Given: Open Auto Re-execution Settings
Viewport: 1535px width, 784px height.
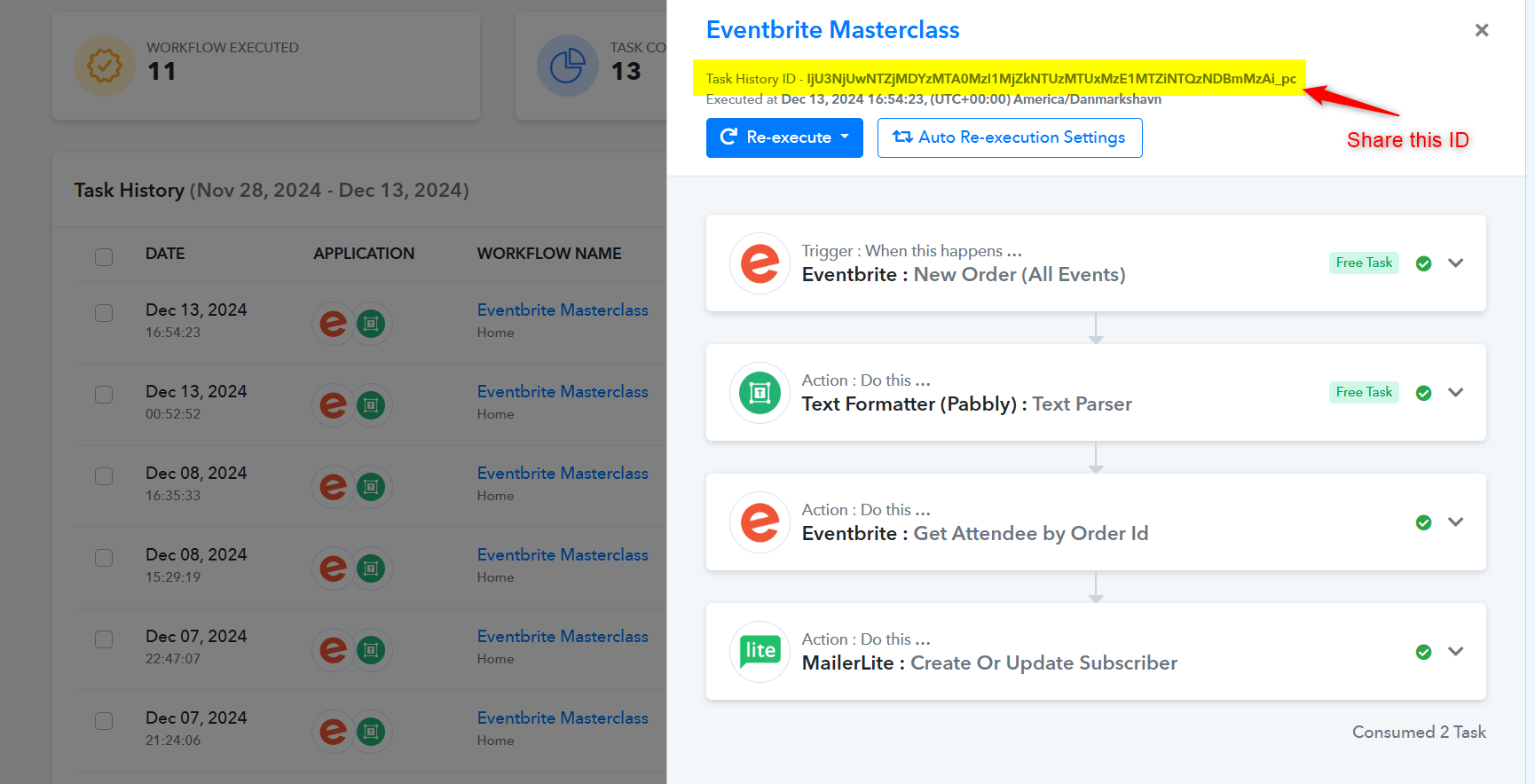Looking at the screenshot, I should pyautogui.click(x=1010, y=137).
